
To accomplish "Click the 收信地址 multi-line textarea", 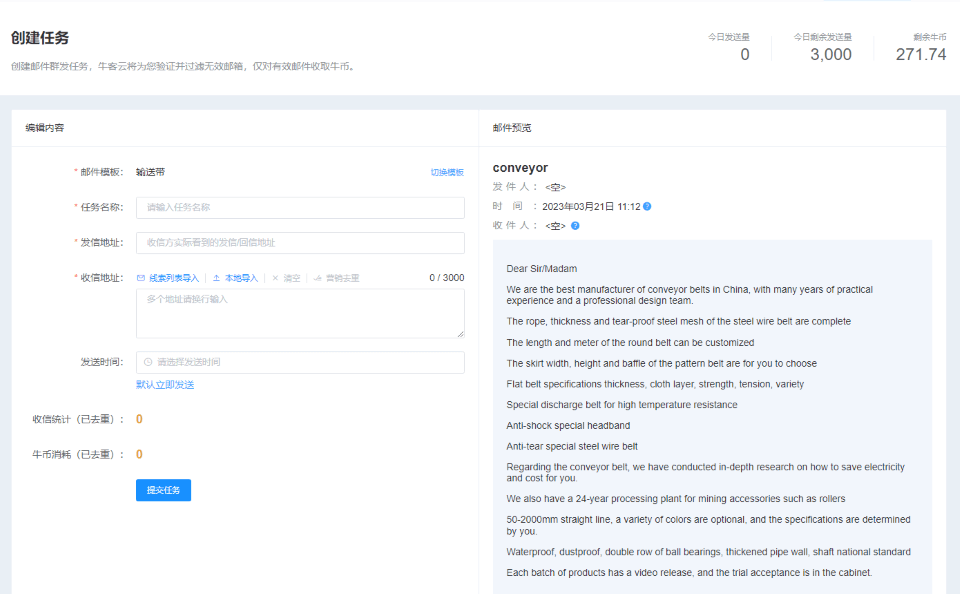I will point(300,313).
